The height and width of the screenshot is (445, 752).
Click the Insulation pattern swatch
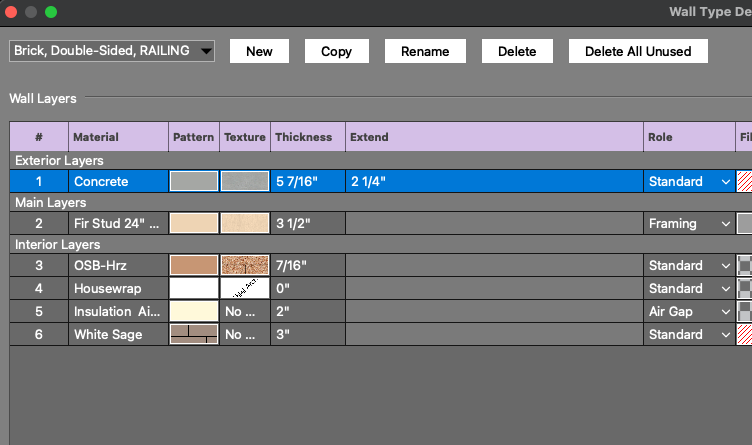pyautogui.click(x=194, y=311)
